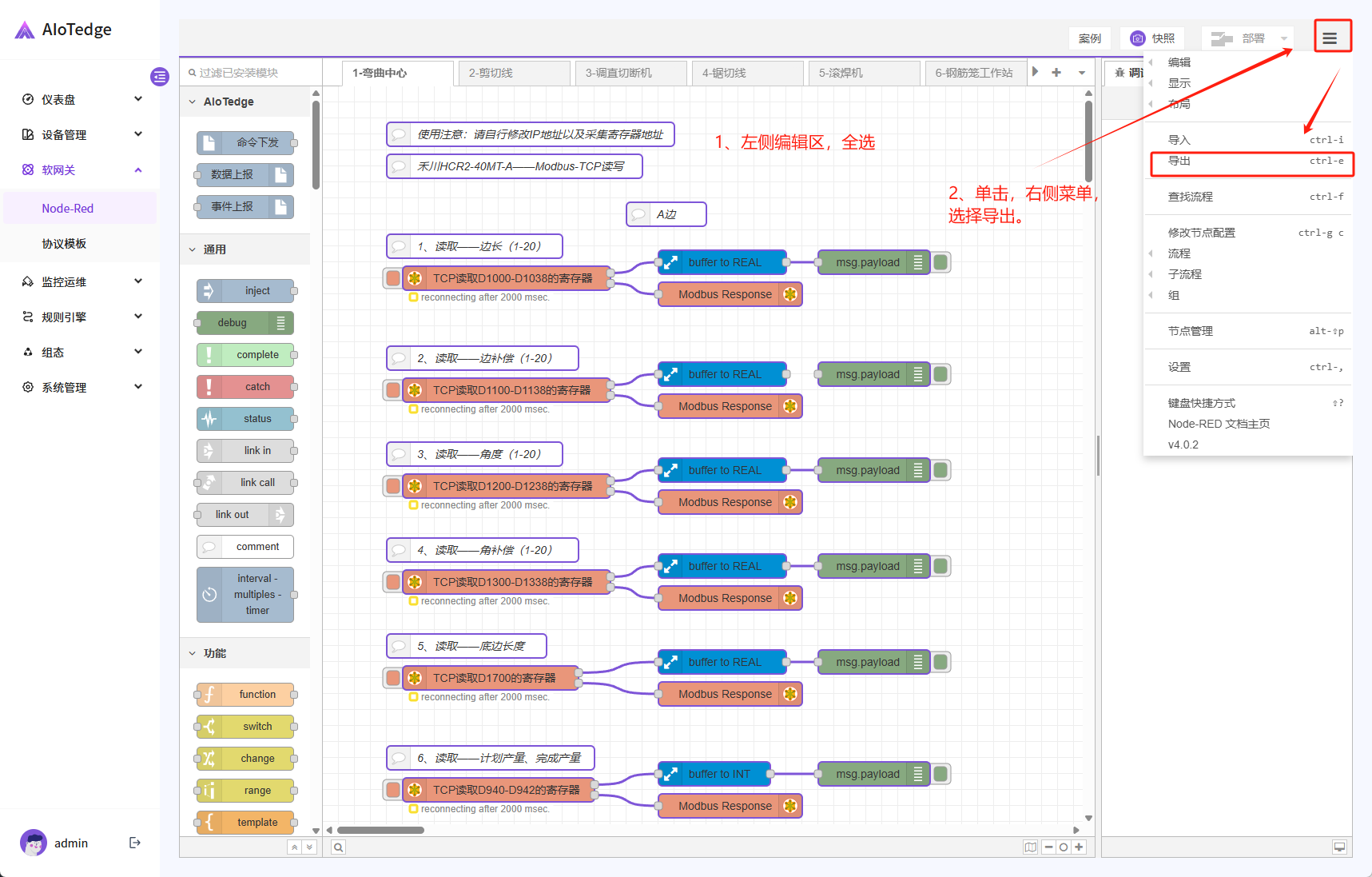1372x877 pixels.
Task: Click the 案例 button
Action: pos(1089,38)
